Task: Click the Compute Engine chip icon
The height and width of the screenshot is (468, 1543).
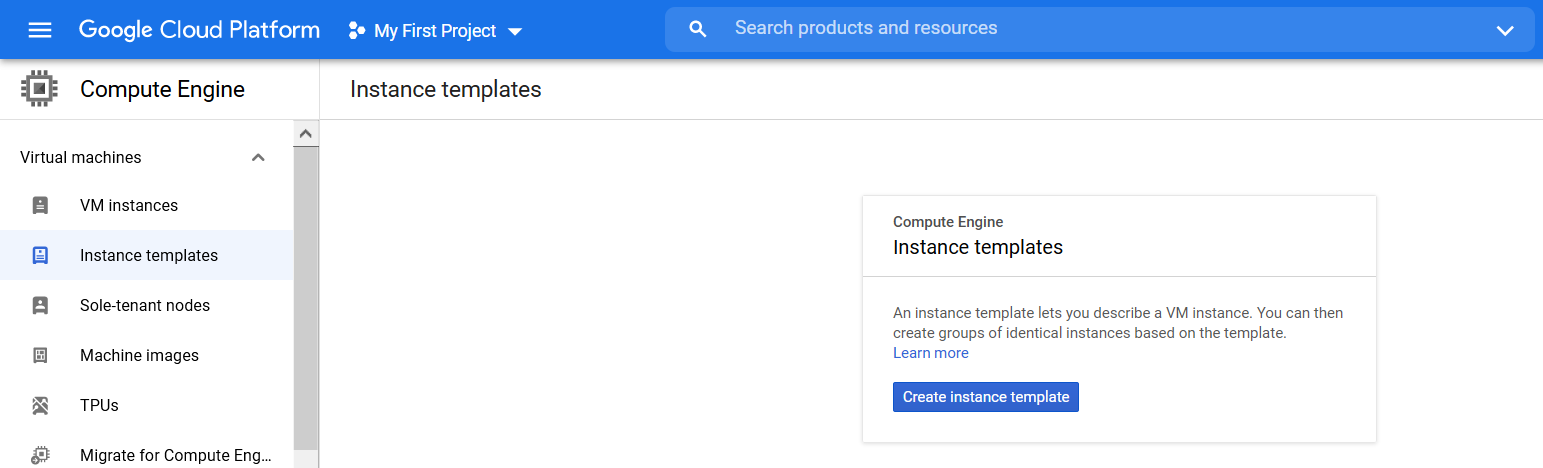Action: (x=39, y=89)
